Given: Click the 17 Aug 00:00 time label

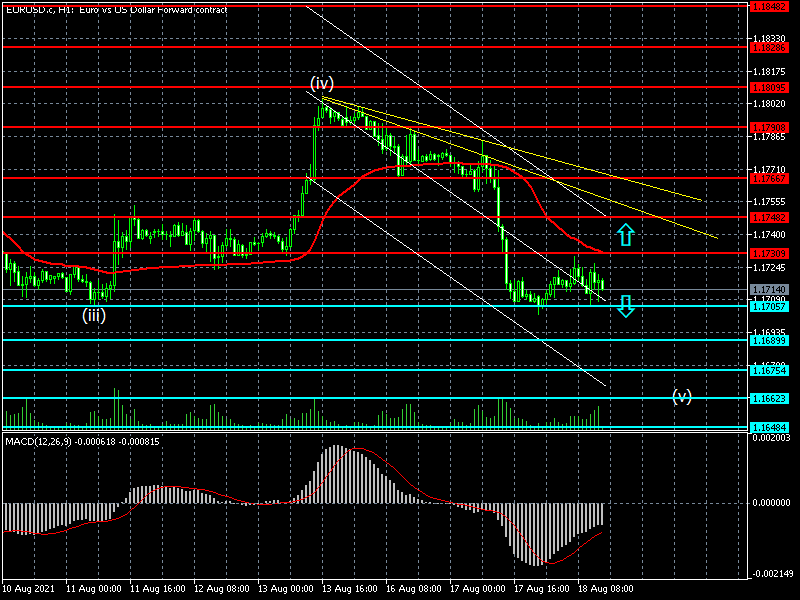Looking at the screenshot, I should tap(478, 589).
